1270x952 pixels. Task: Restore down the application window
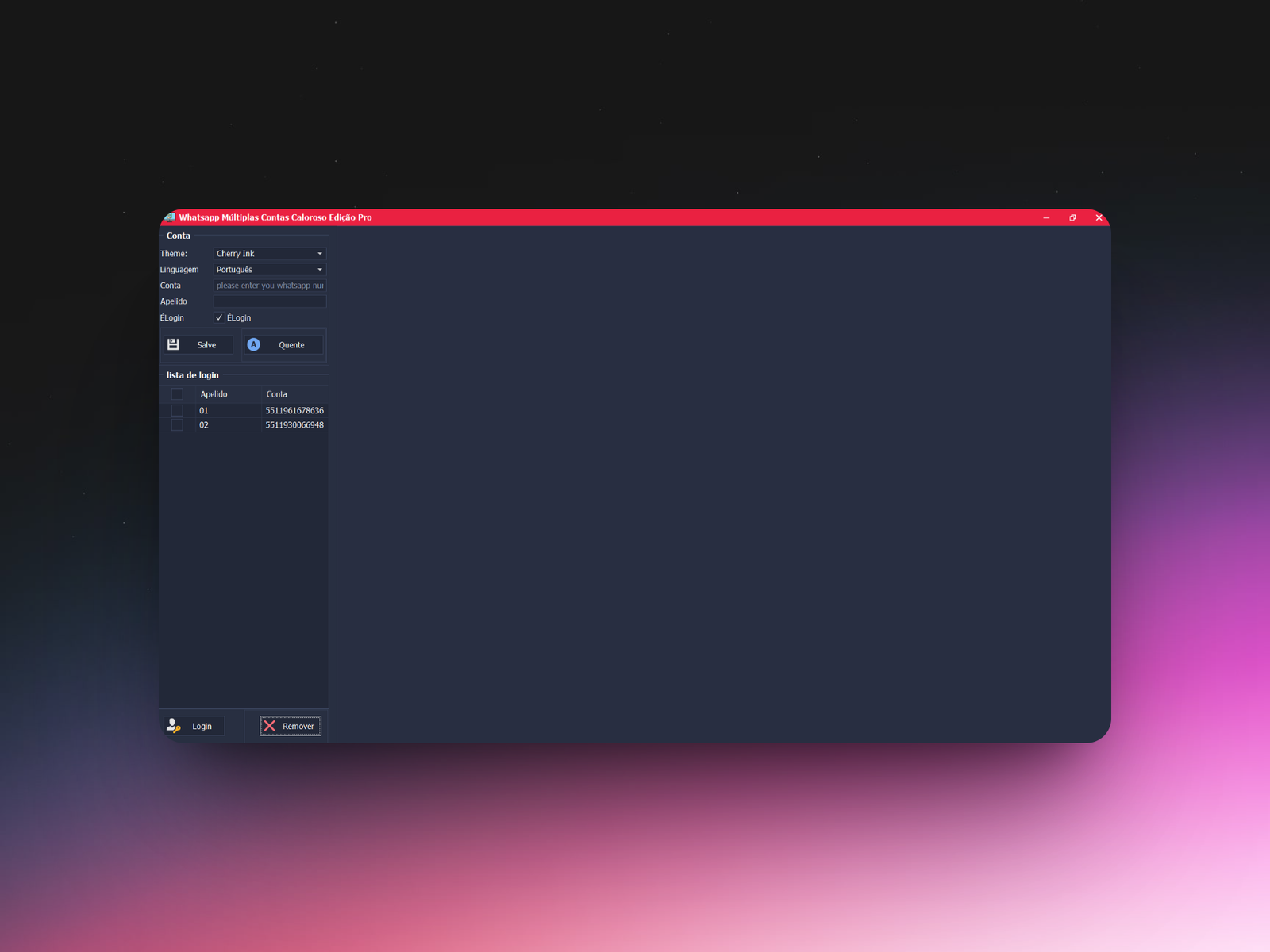1072,217
